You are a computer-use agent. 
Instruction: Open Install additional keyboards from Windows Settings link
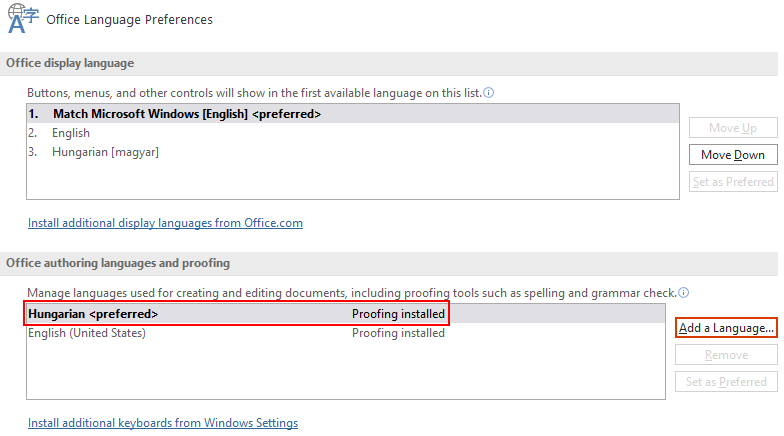pos(163,423)
